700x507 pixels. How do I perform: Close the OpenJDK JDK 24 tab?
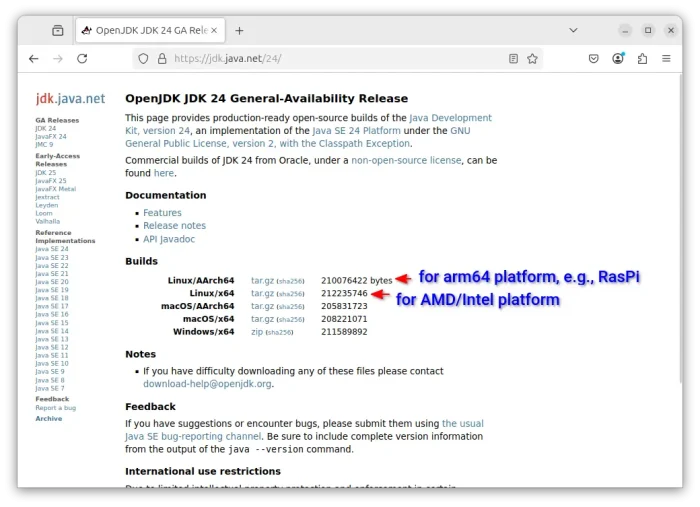tap(214, 30)
